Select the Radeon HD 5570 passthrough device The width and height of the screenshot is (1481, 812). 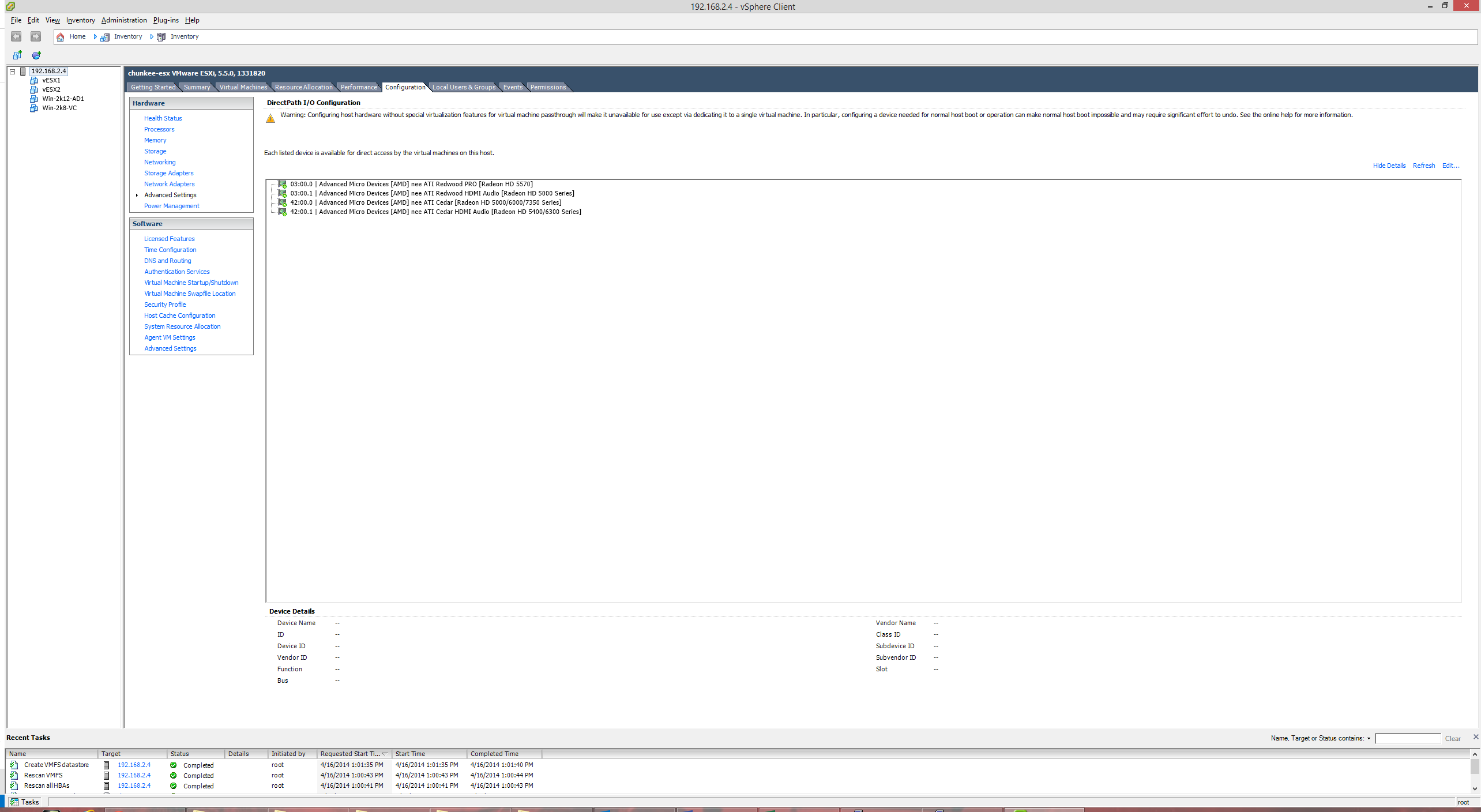(x=411, y=185)
